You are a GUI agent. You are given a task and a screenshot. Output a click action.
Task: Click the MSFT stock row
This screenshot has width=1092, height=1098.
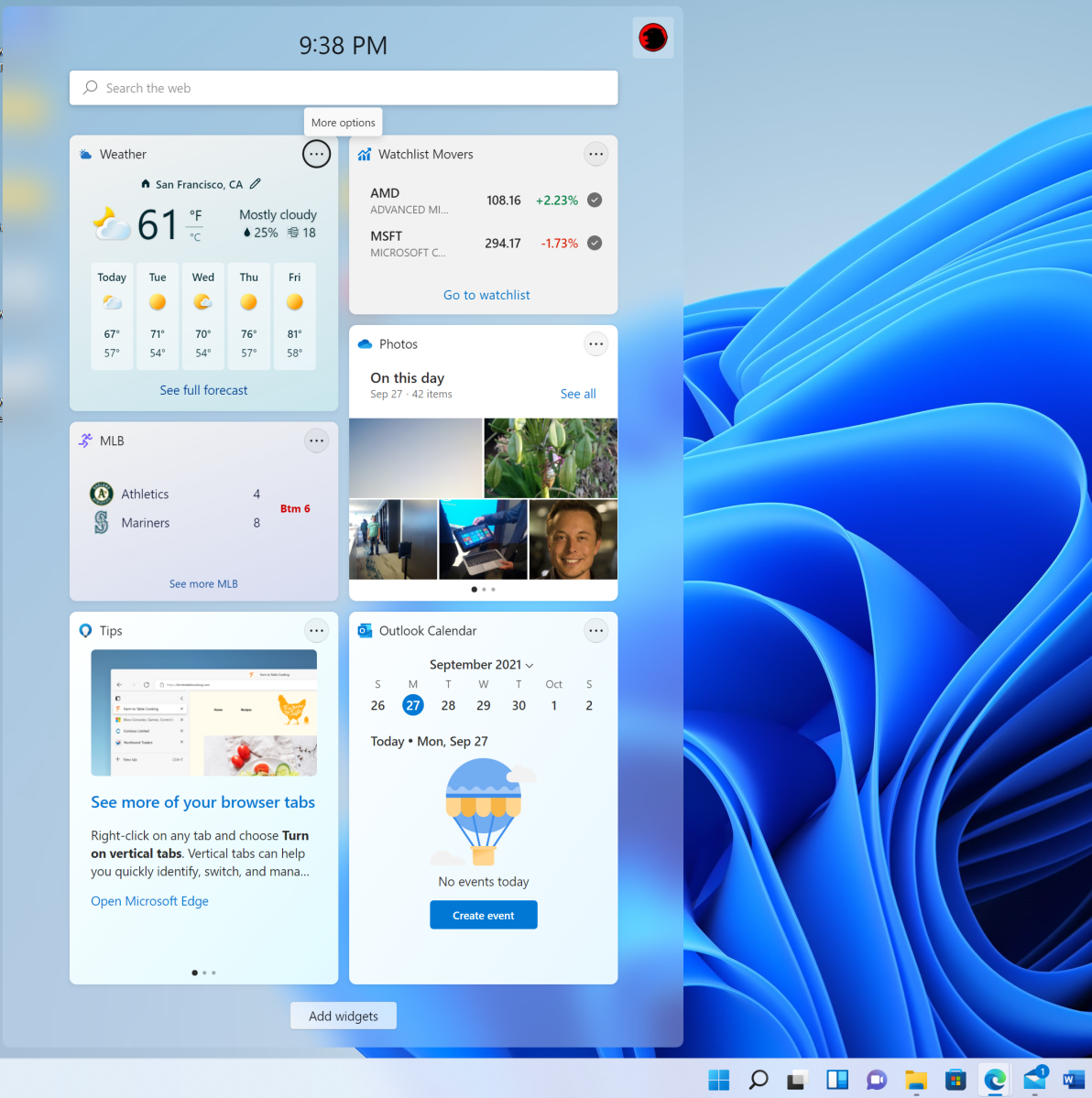(x=484, y=243)
